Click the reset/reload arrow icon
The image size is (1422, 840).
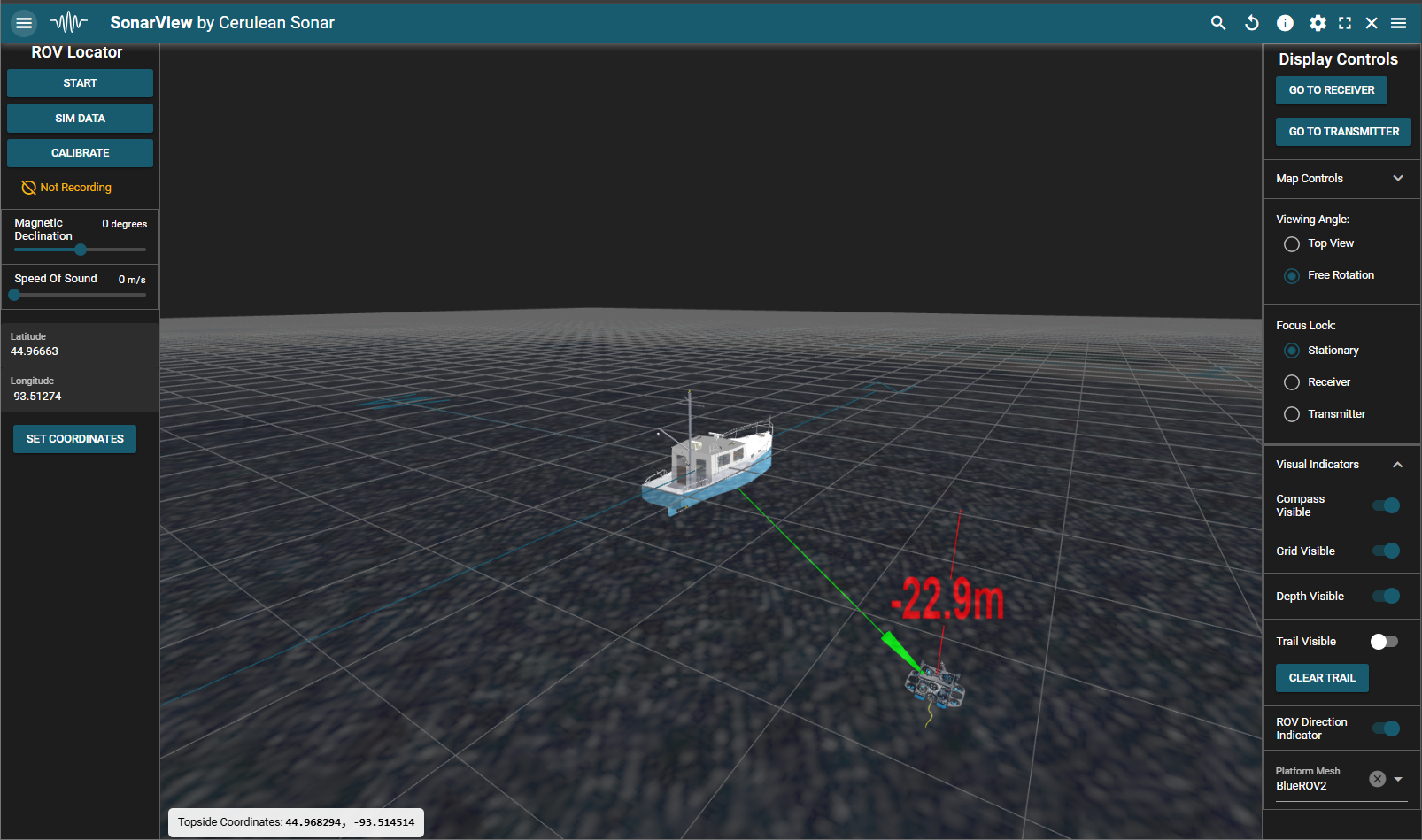coord(1251,23)
